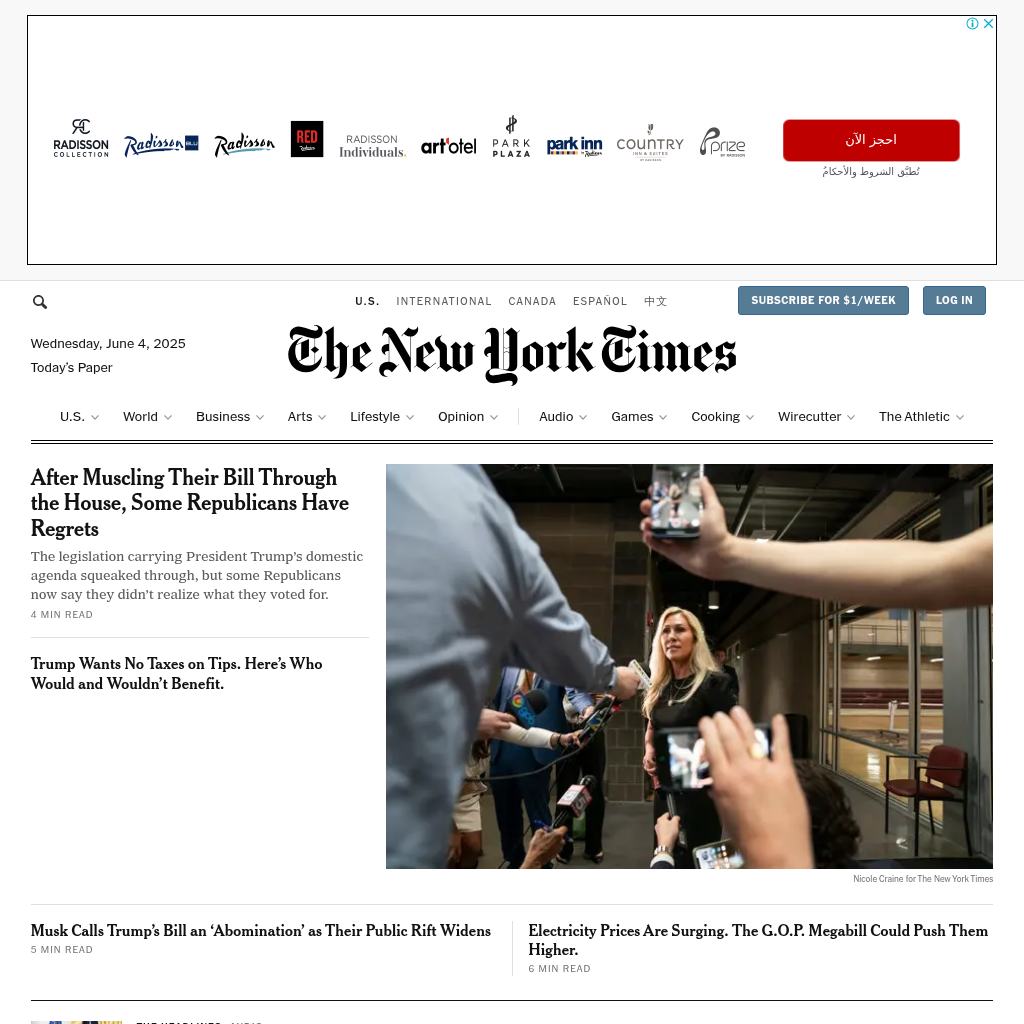Click the Radisson RED logo

pos(307,139)
